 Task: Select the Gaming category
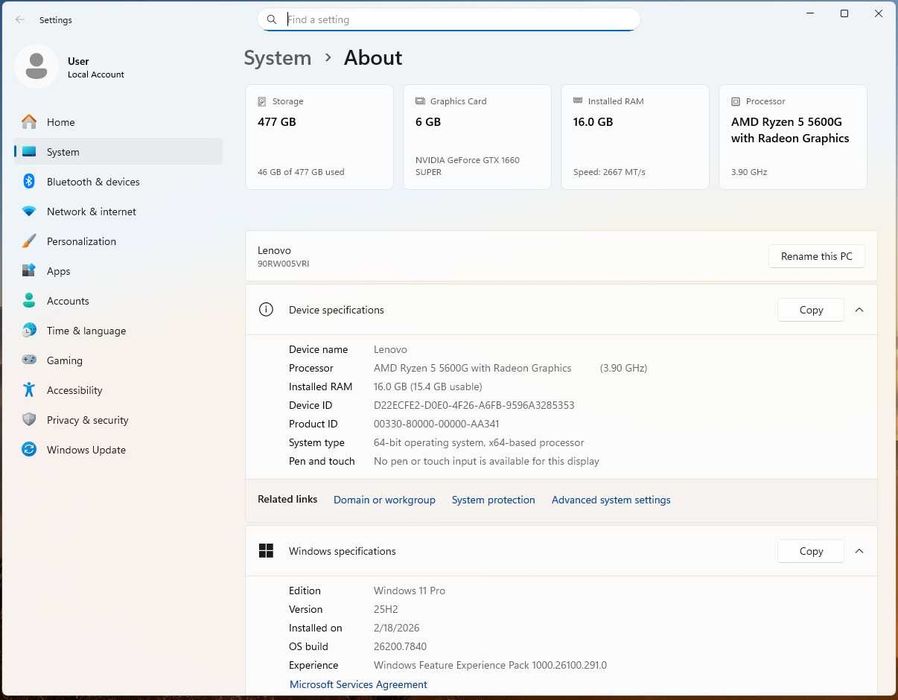(118, 360)
